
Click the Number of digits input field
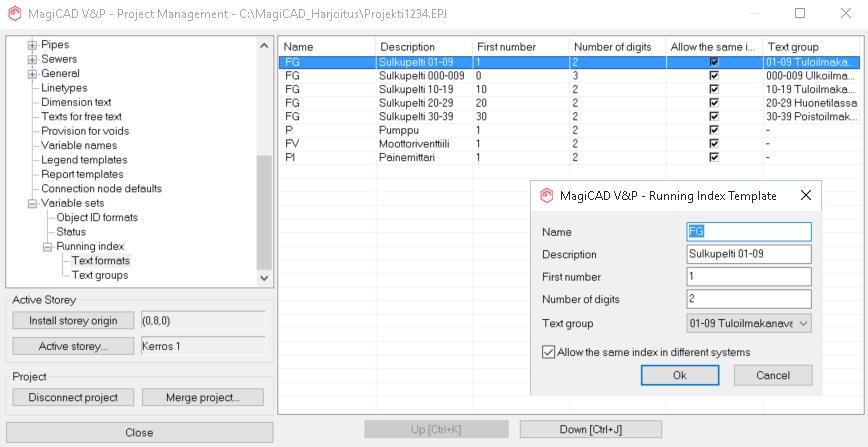pos(749,299)
